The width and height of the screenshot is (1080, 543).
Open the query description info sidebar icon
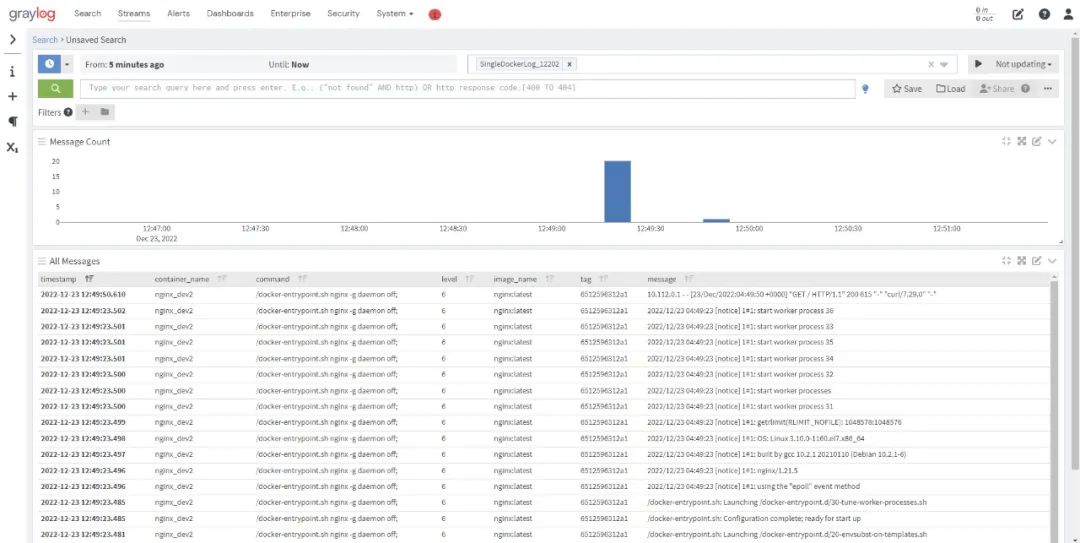[13, 72]
